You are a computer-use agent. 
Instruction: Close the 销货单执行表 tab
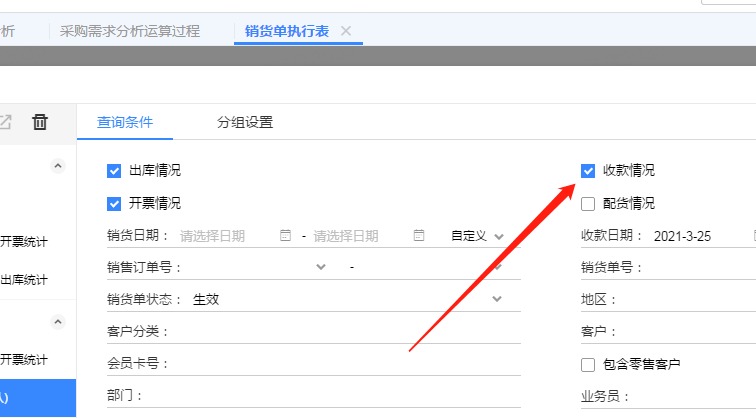click(346, 31)
